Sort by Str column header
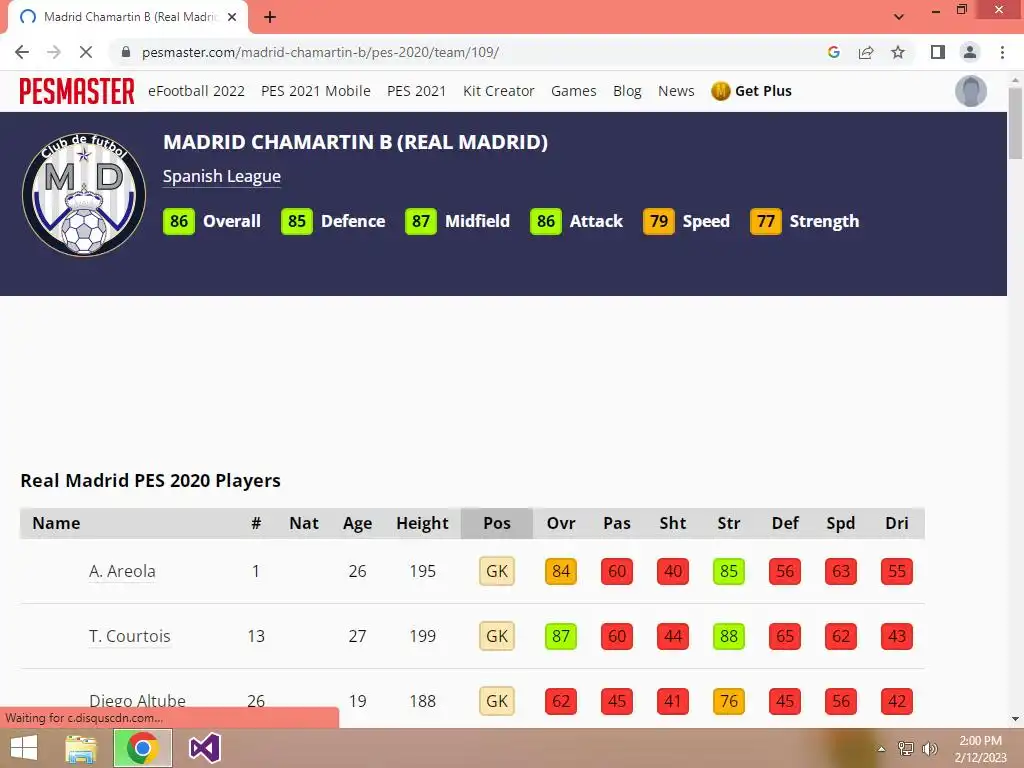 tap(729, 523)
